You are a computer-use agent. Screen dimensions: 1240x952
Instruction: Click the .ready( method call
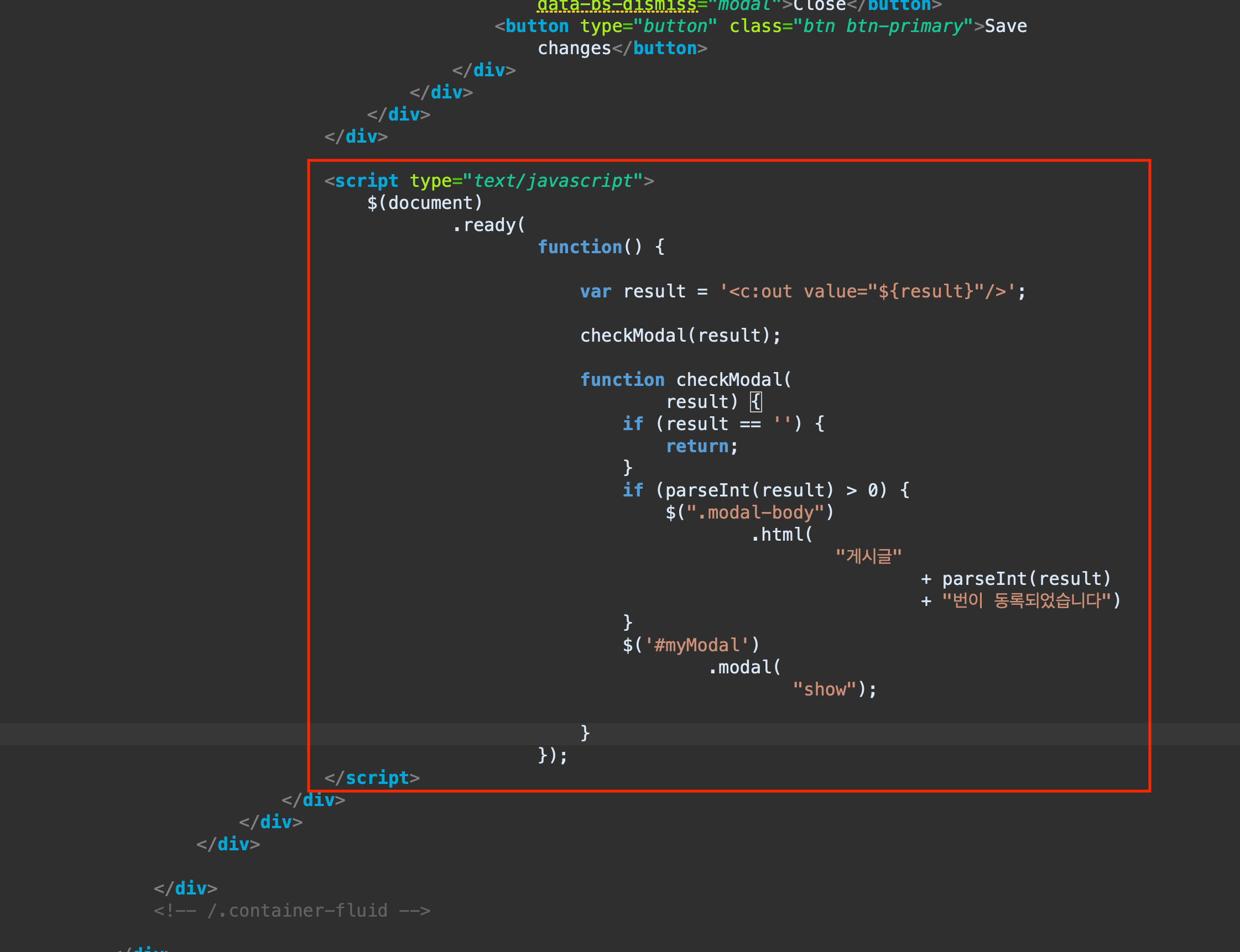(489, 225)
